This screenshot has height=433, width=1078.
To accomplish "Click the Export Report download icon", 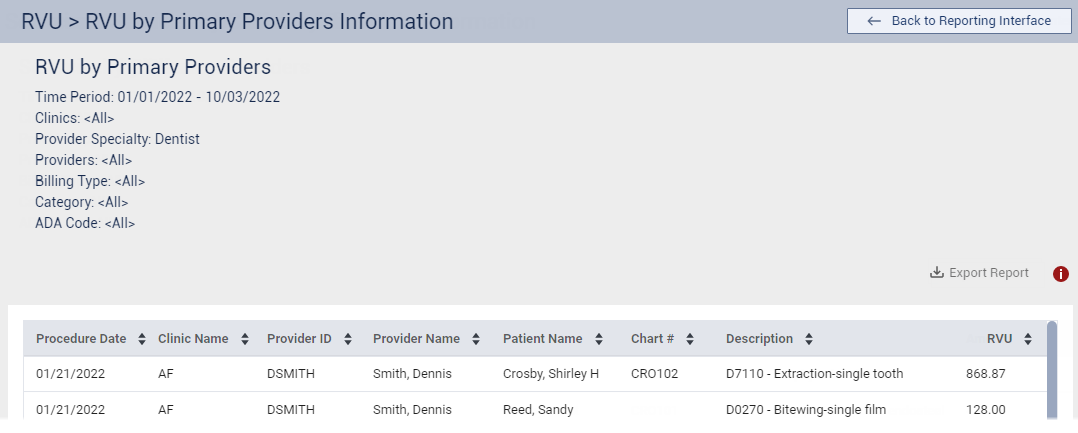I will [x=937, y=273].
